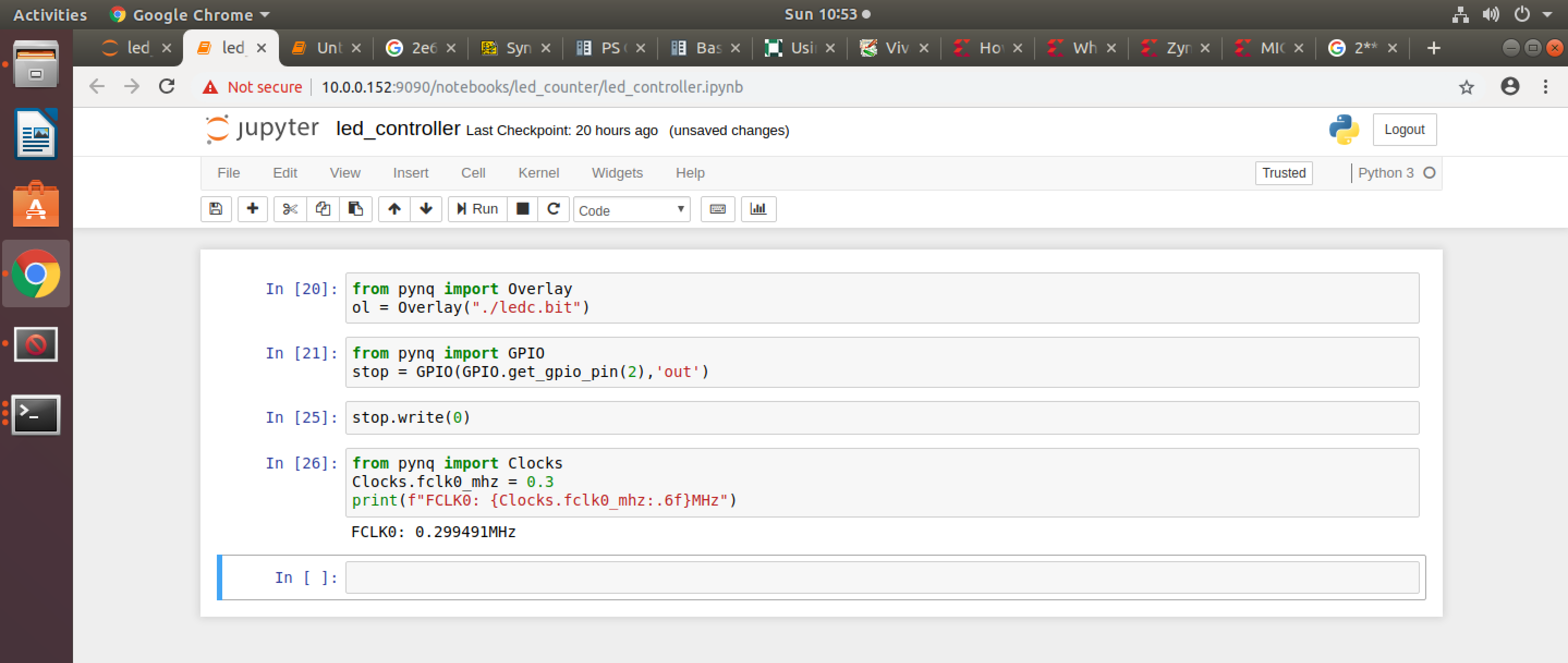Bookmark this page with star icon
The width and height of the screenshot is (1568, 663).
point(1466,87)
